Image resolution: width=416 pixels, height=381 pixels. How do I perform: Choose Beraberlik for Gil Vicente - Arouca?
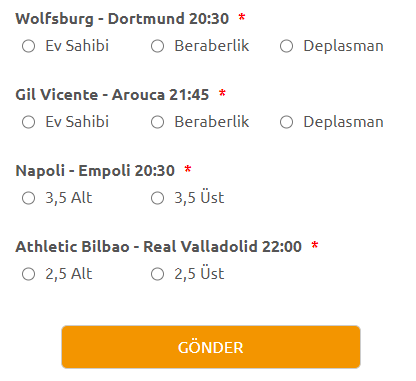[x=157, y=122]
